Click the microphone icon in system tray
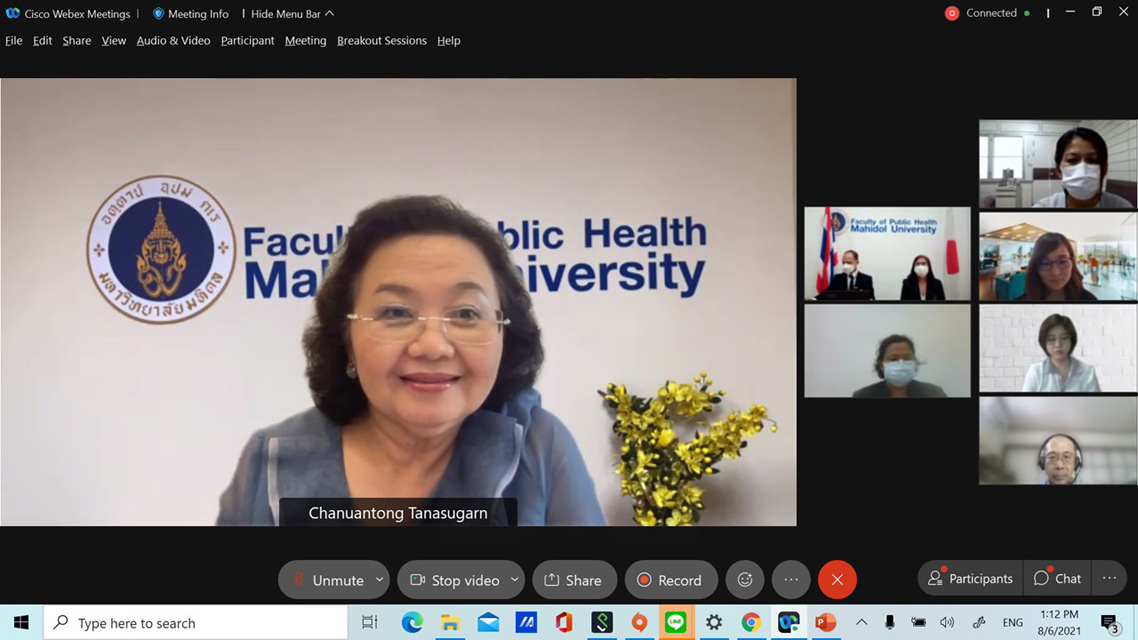This screenshot has width=1138, height=640. coord(889,623)
